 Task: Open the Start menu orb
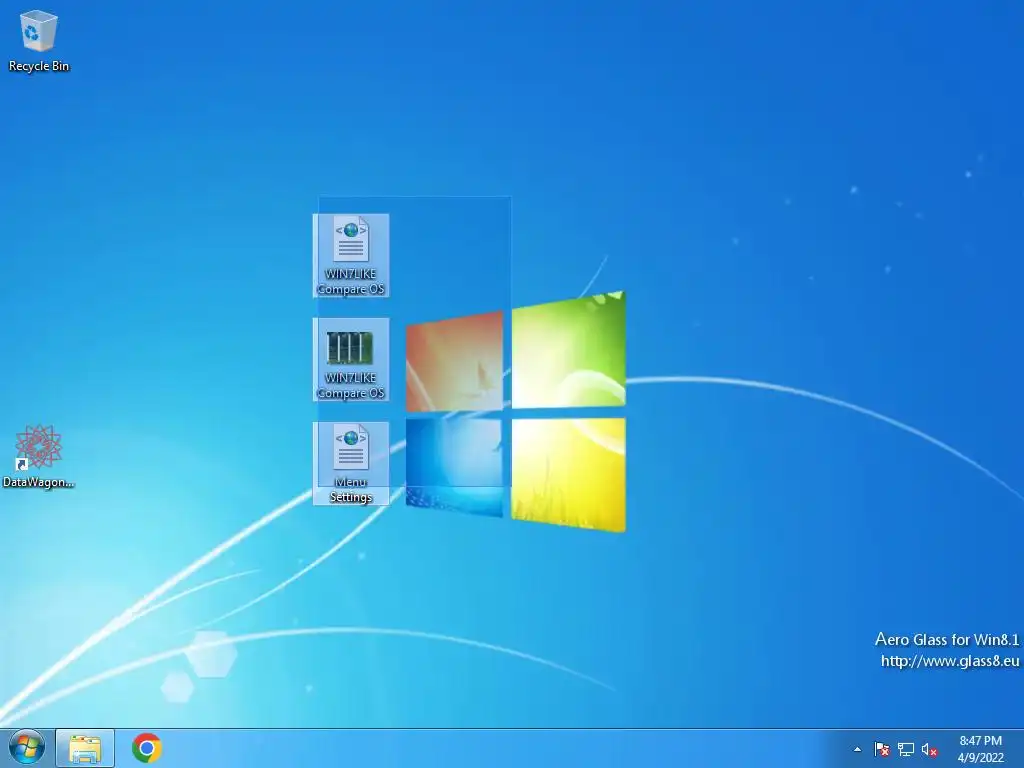pyautogui.click(x=27, y=748)
